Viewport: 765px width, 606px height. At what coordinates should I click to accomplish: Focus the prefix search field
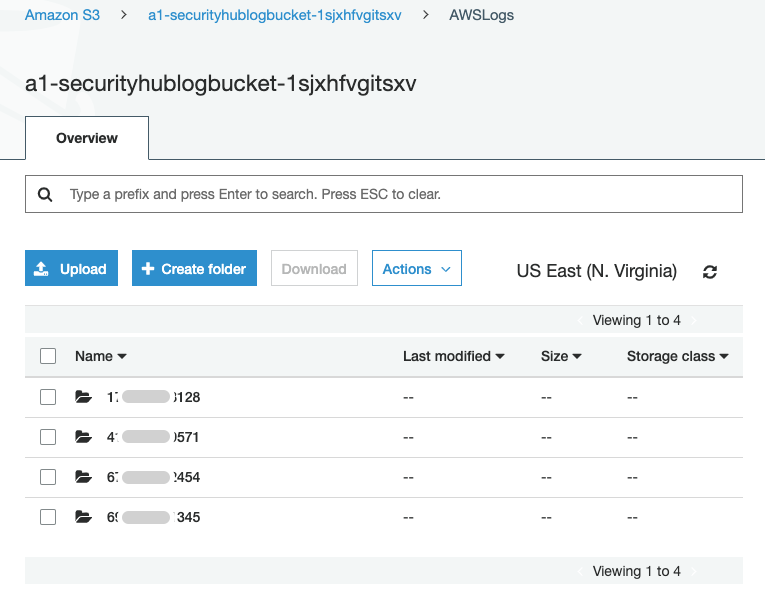coord(384,194)
